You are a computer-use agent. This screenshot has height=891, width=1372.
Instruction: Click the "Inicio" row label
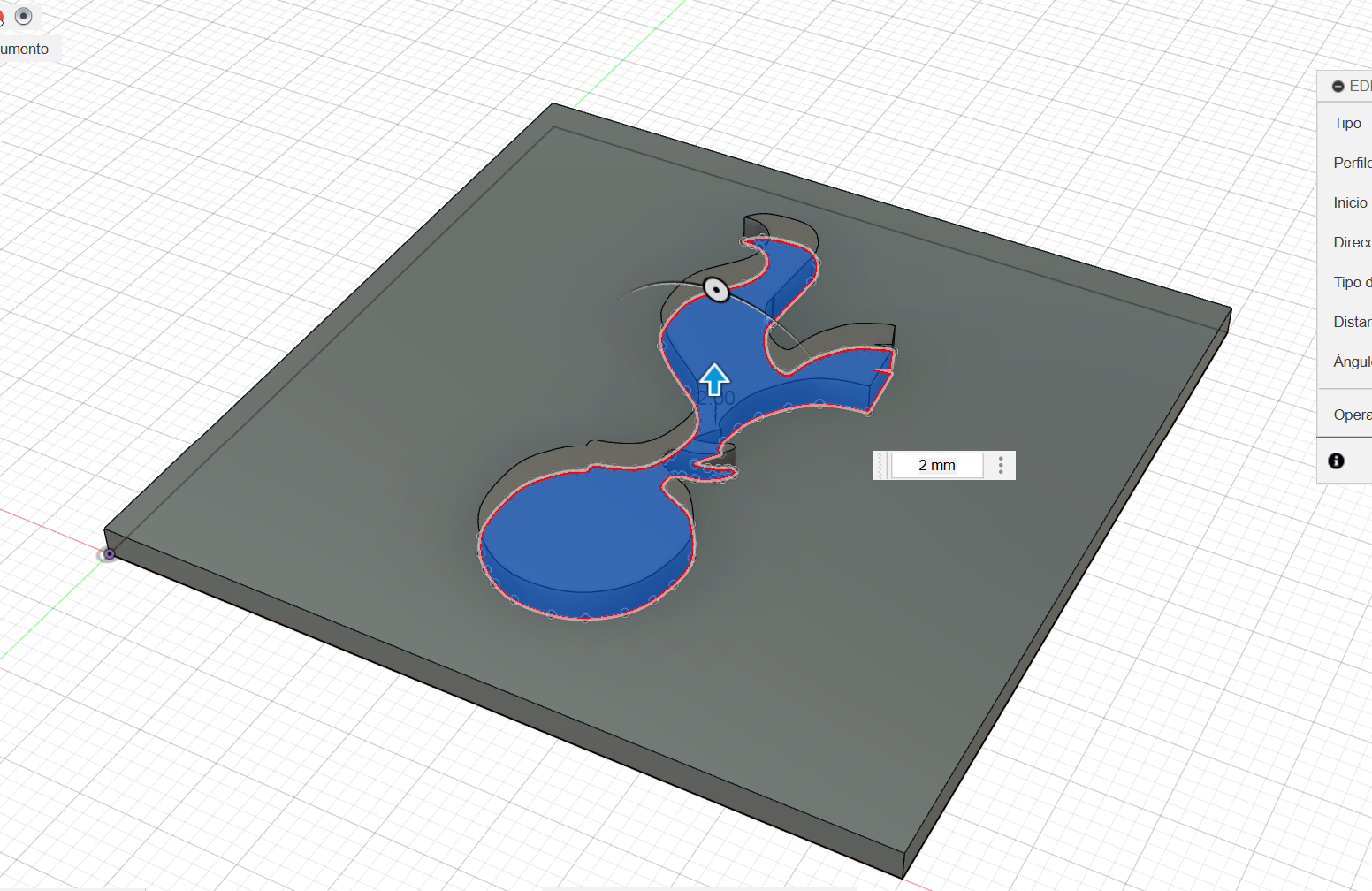1351,203
